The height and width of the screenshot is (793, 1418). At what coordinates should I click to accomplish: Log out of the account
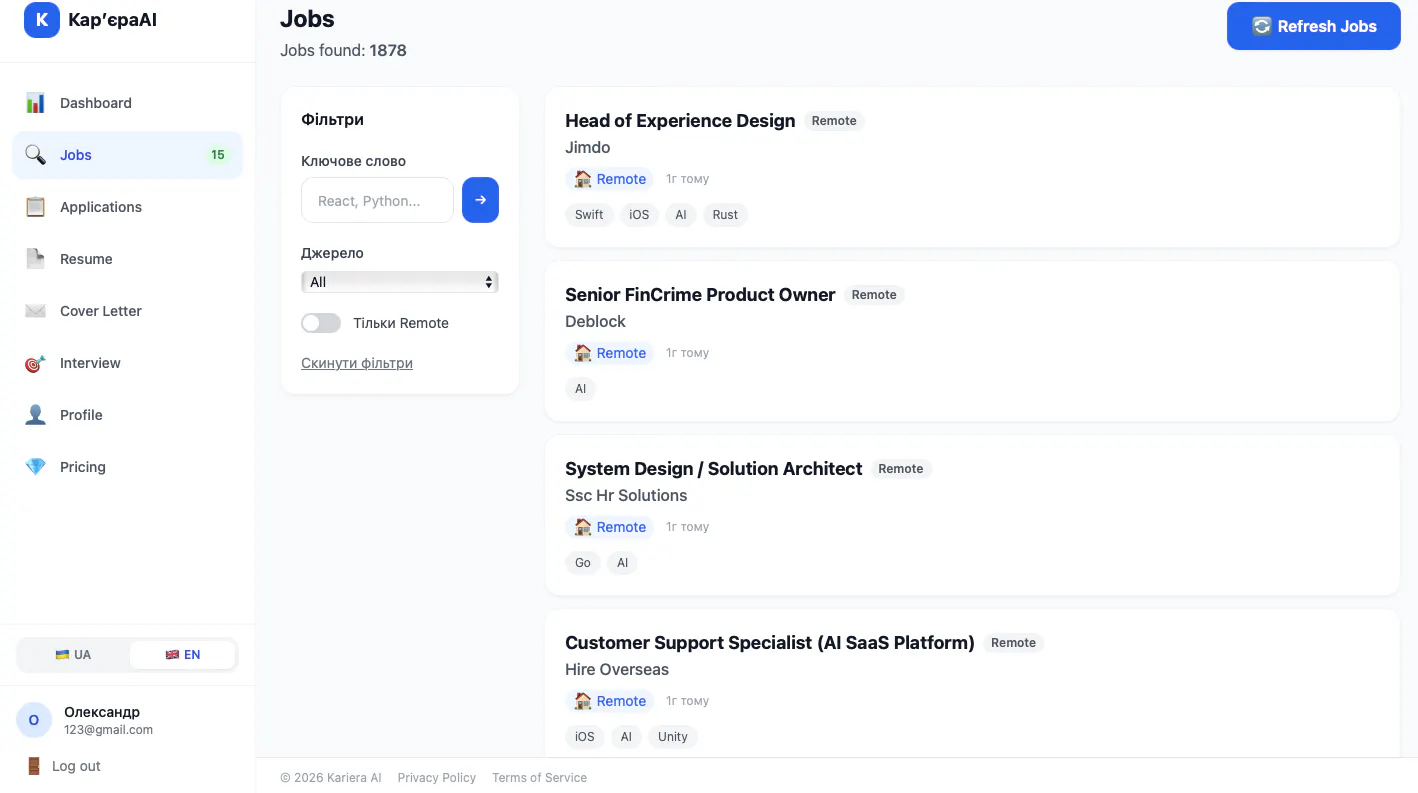[x=64, y=766]
